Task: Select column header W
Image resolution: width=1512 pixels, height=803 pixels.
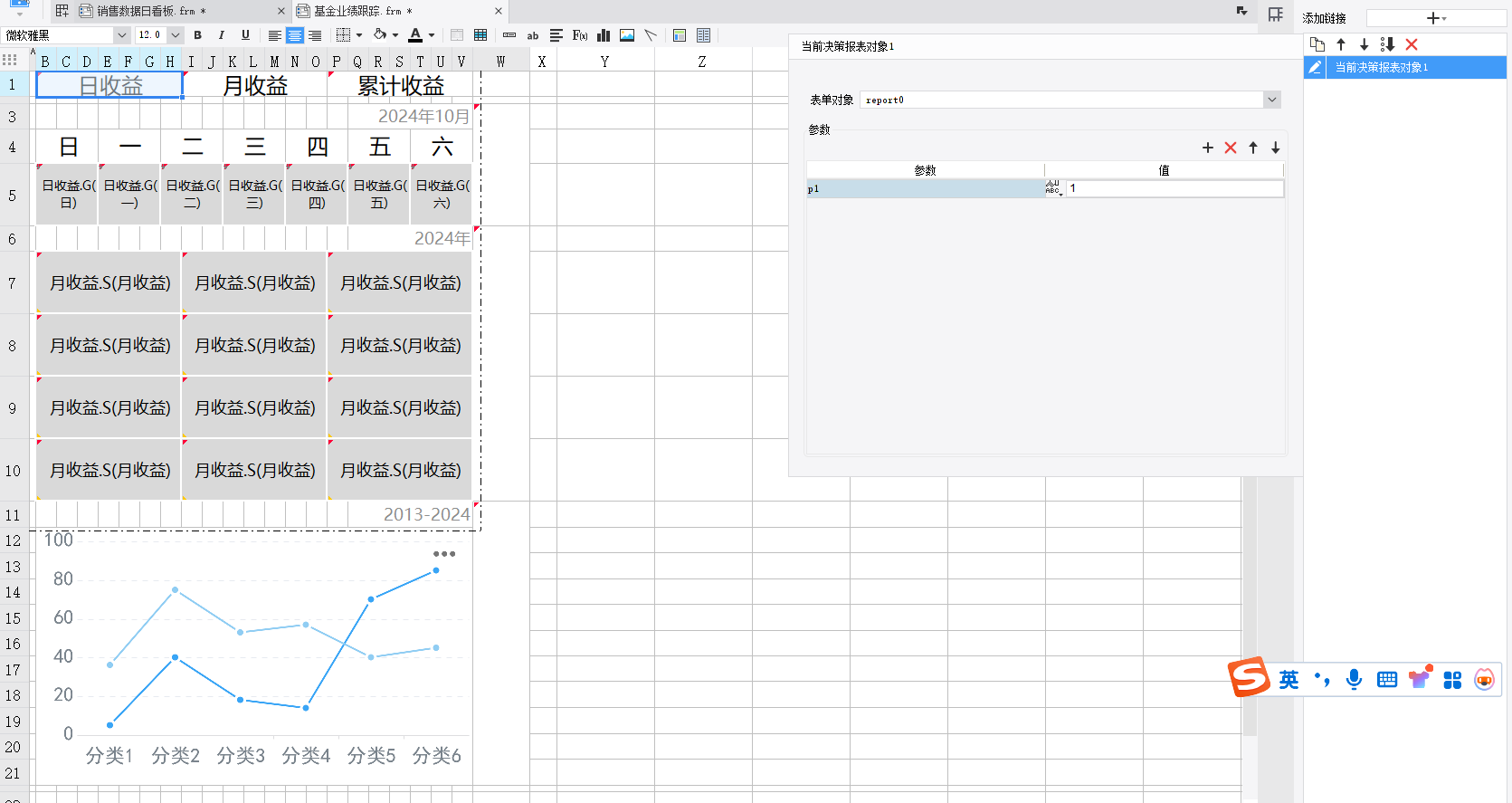Action: [500, 61]
